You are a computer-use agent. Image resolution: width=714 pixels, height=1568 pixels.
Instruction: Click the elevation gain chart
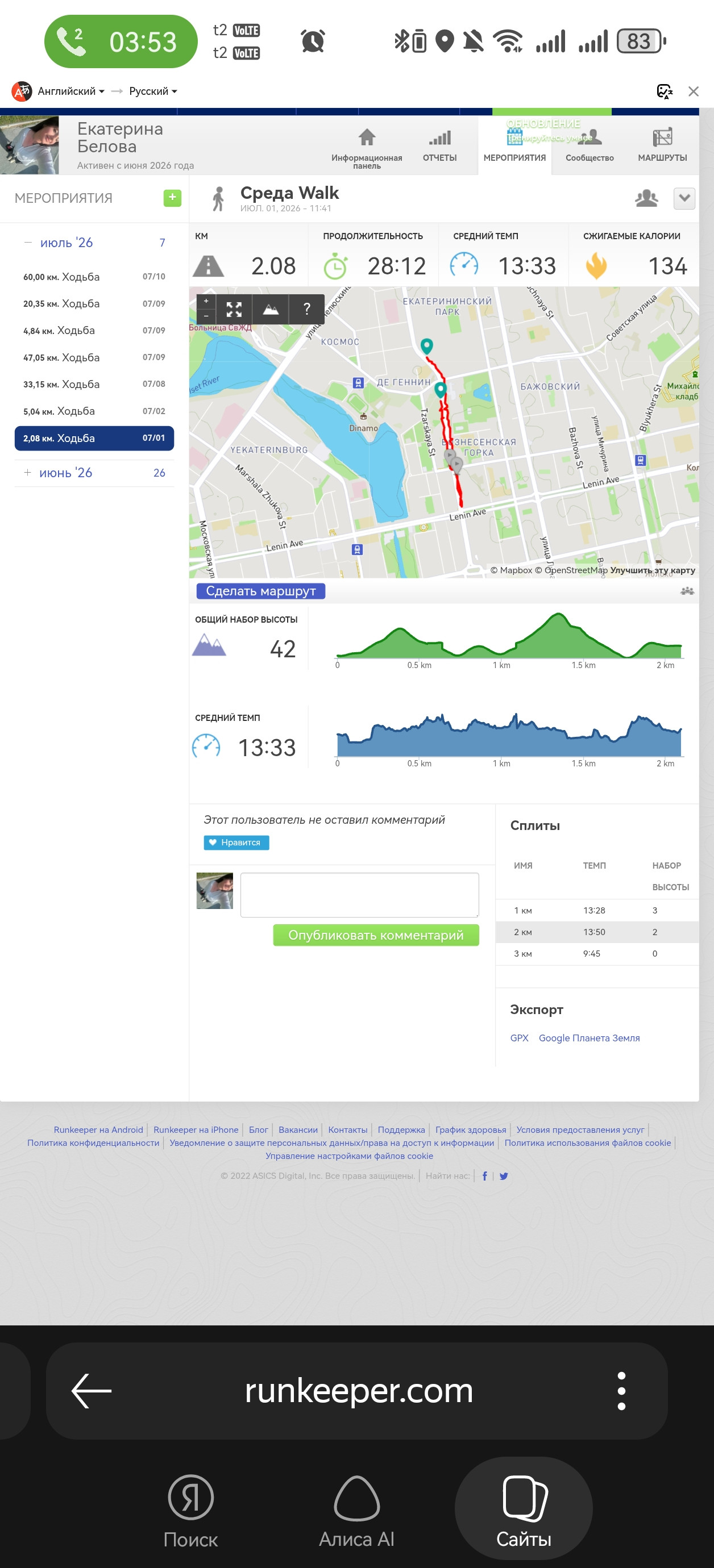tap(509, 636)
